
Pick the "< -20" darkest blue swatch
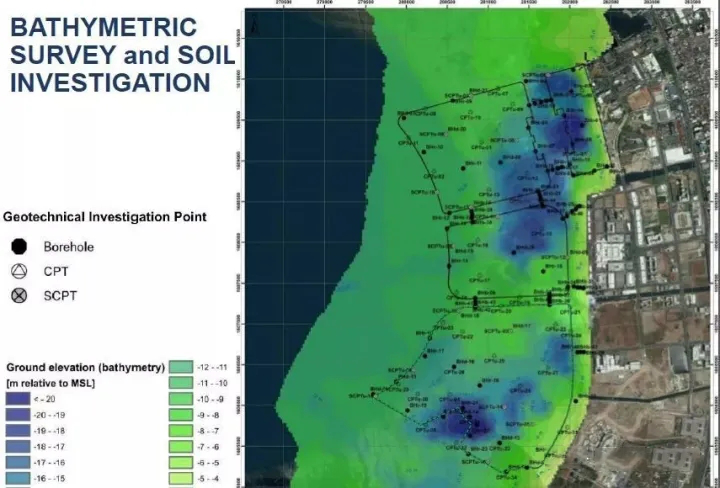19,397
